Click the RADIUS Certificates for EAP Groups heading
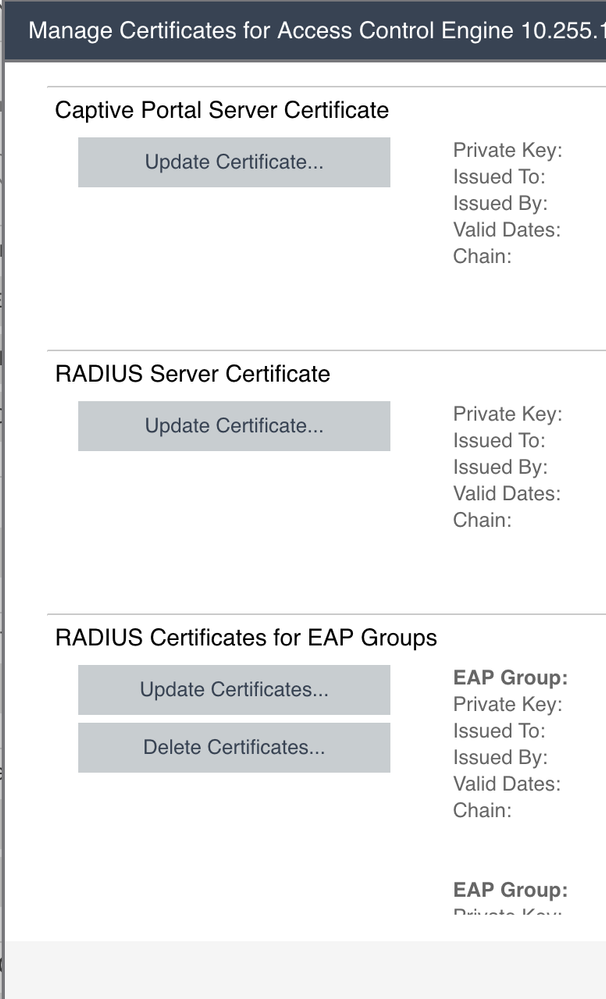The image size is (606, 999). click(246, 638)
